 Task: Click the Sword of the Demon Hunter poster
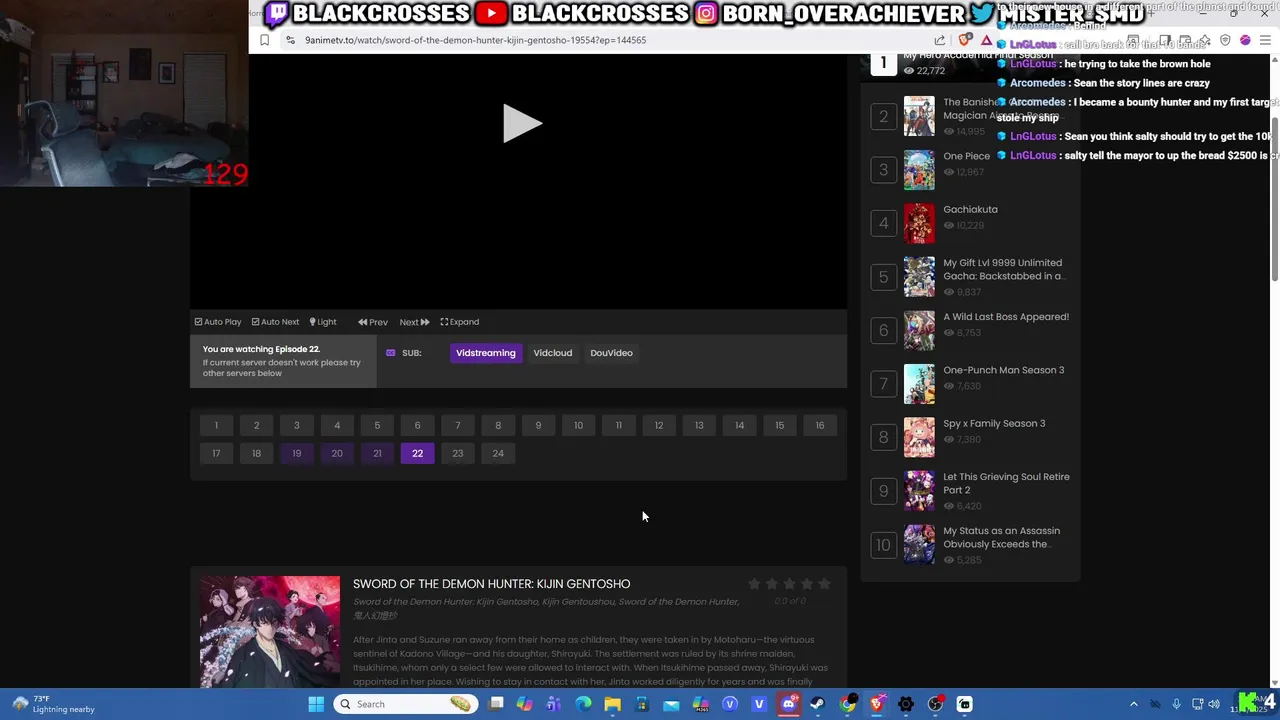[270, 632]
